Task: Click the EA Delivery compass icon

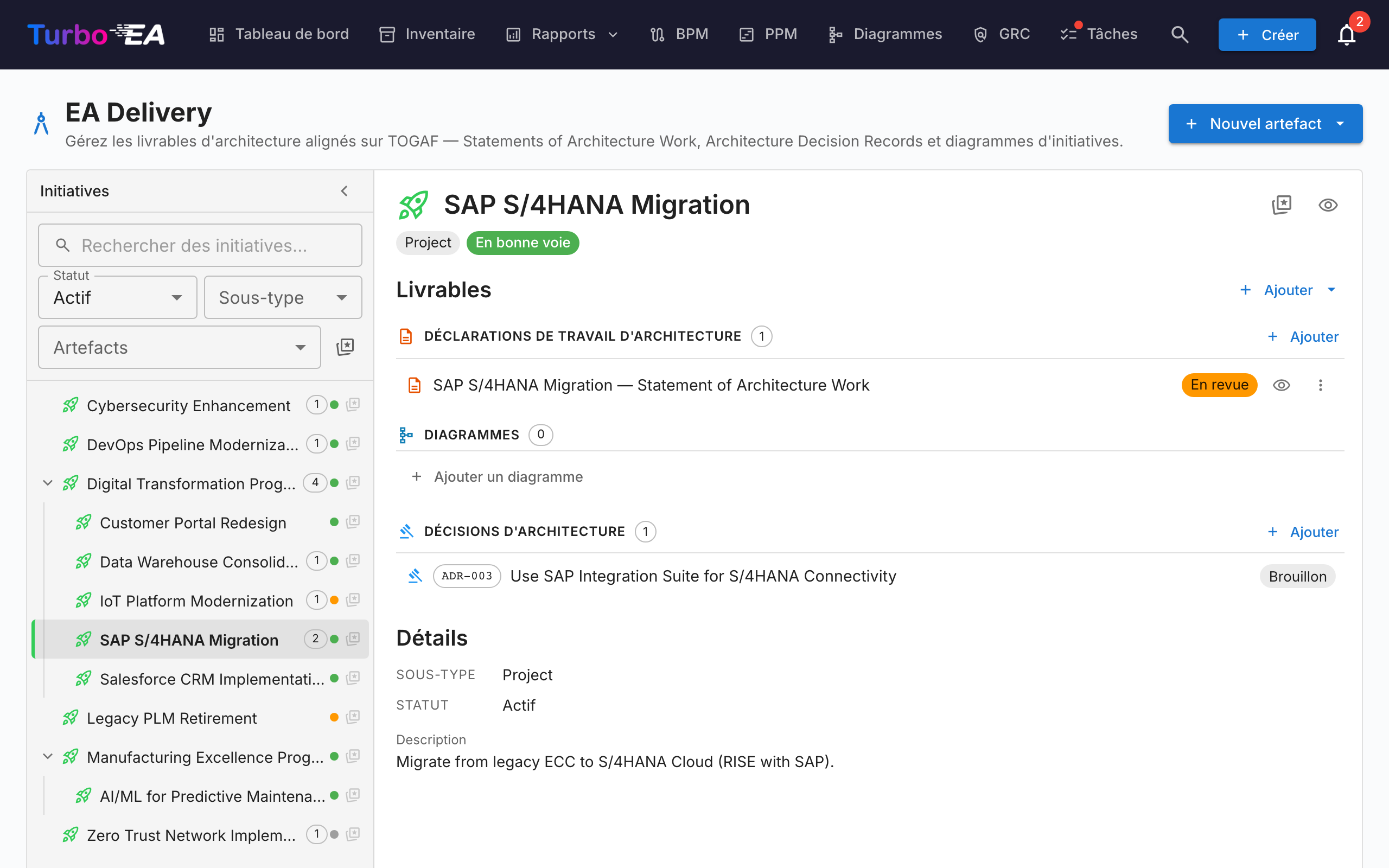Action: pos(41,124)
